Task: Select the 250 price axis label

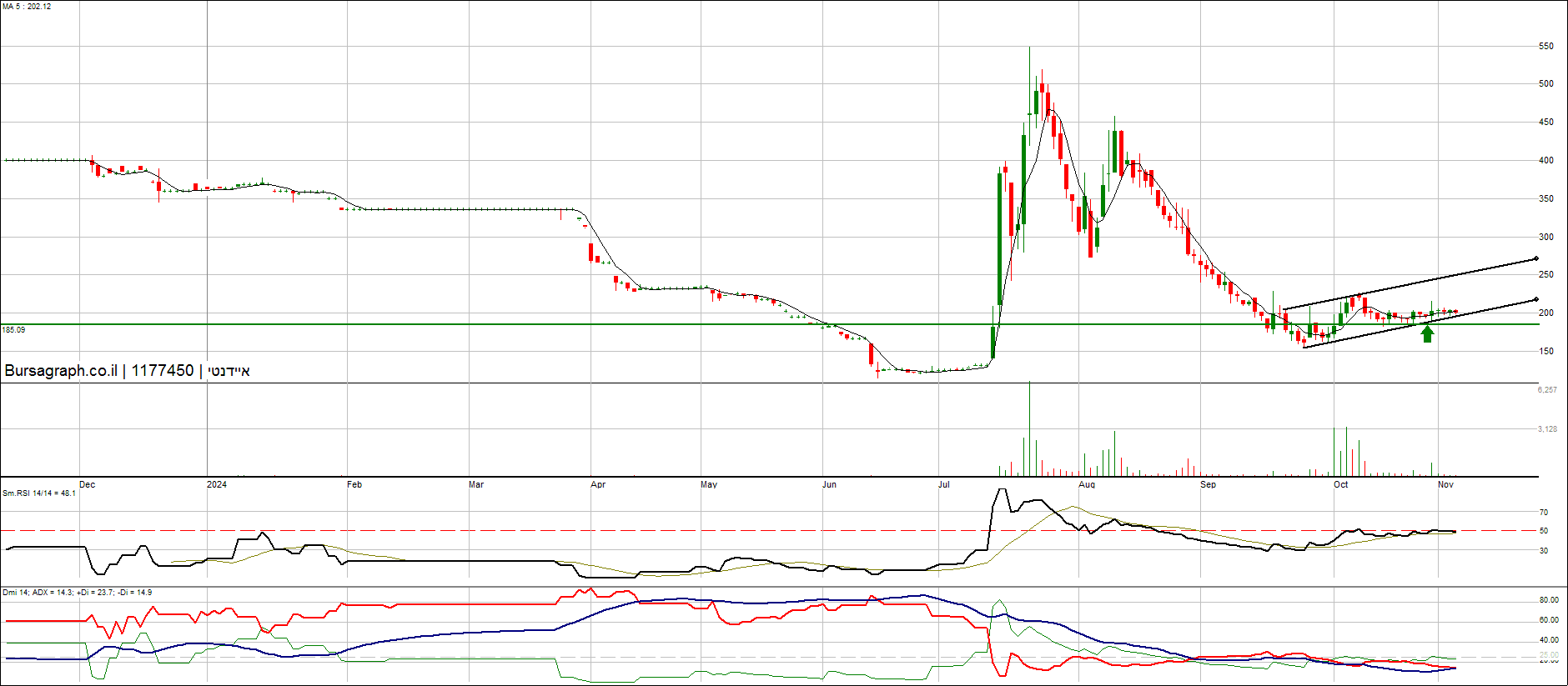Action: 1546,274
